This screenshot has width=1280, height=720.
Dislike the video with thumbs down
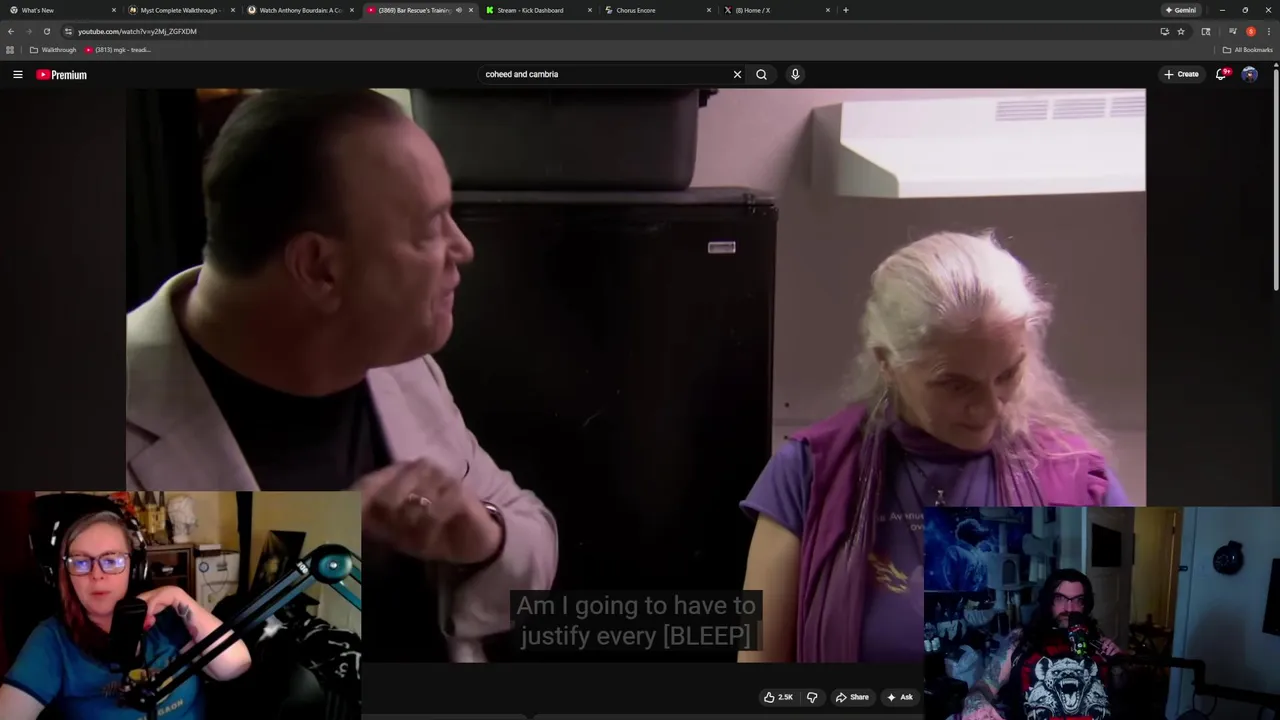tap(812, 697)
